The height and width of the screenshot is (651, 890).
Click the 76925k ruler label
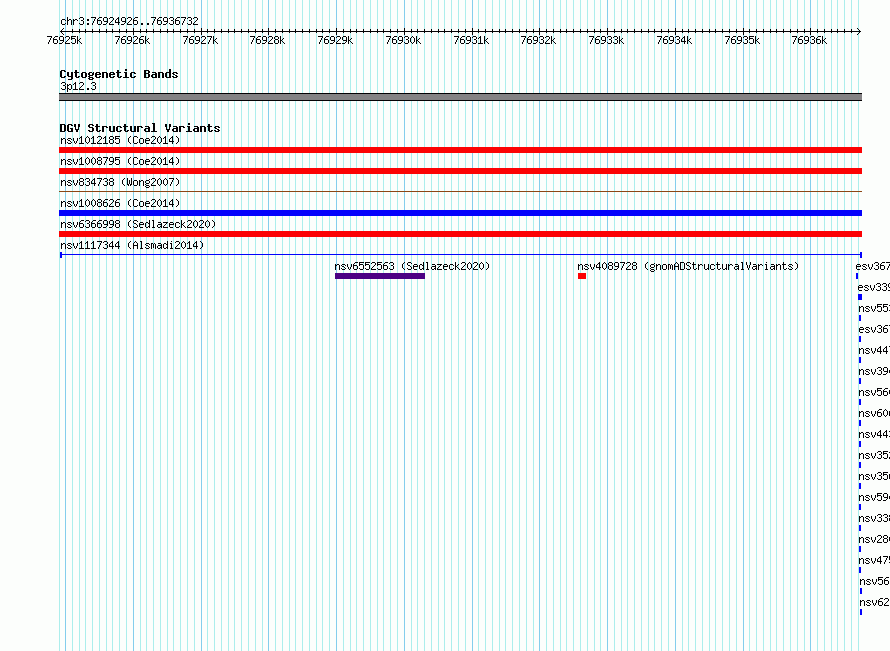[x=64, y=40]
